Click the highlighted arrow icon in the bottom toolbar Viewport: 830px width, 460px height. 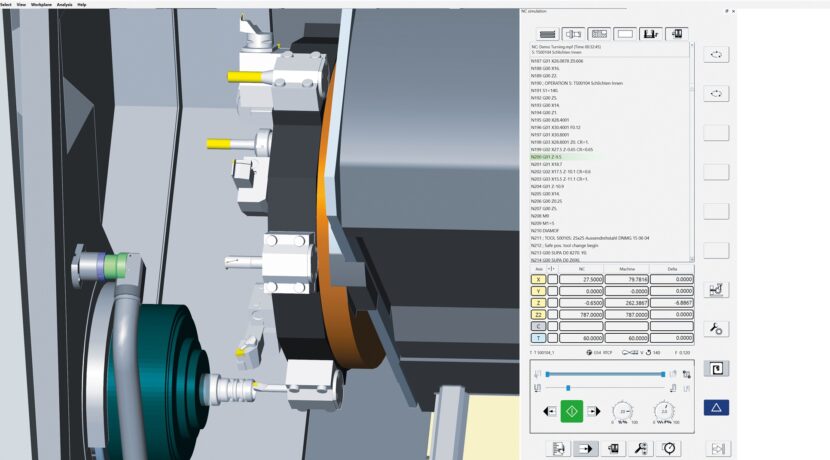(585, 449)
